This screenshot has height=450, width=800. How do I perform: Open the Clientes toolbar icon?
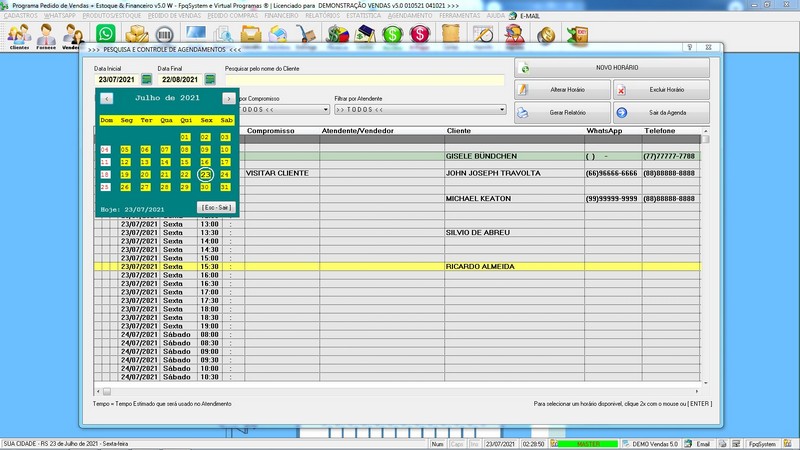coord(19,36)
